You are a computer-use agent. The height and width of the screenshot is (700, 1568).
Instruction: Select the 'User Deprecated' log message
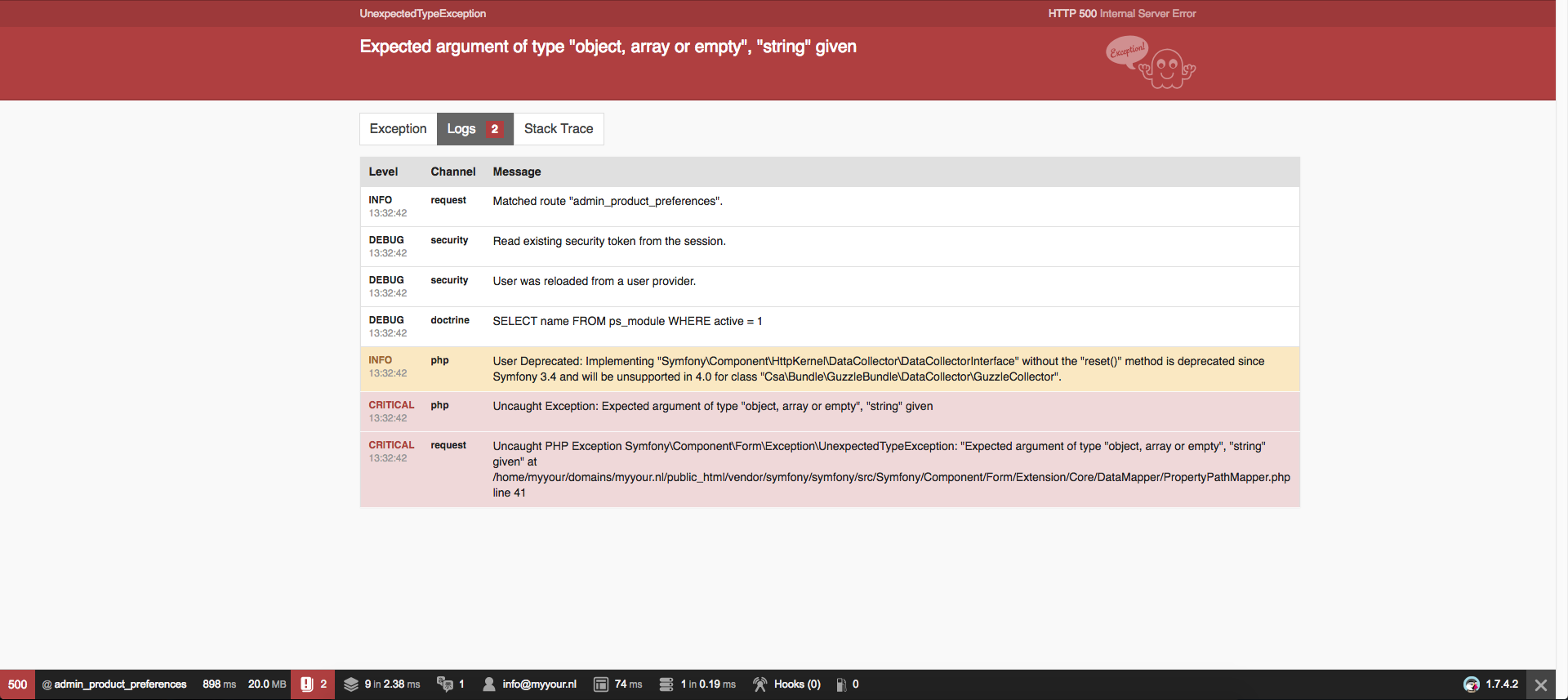click(x=879, y=369)
